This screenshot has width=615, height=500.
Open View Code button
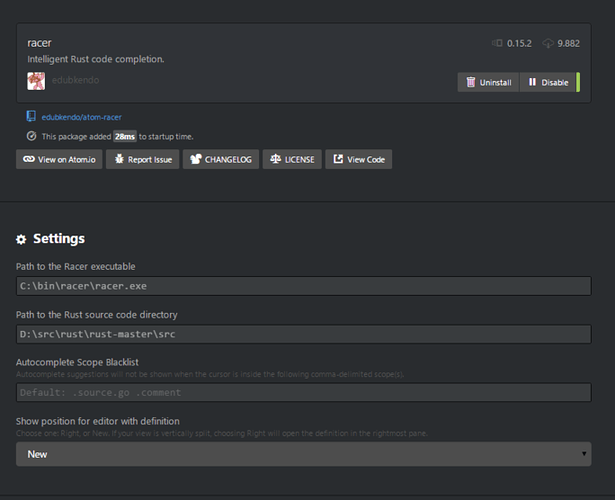click(359, 159)
